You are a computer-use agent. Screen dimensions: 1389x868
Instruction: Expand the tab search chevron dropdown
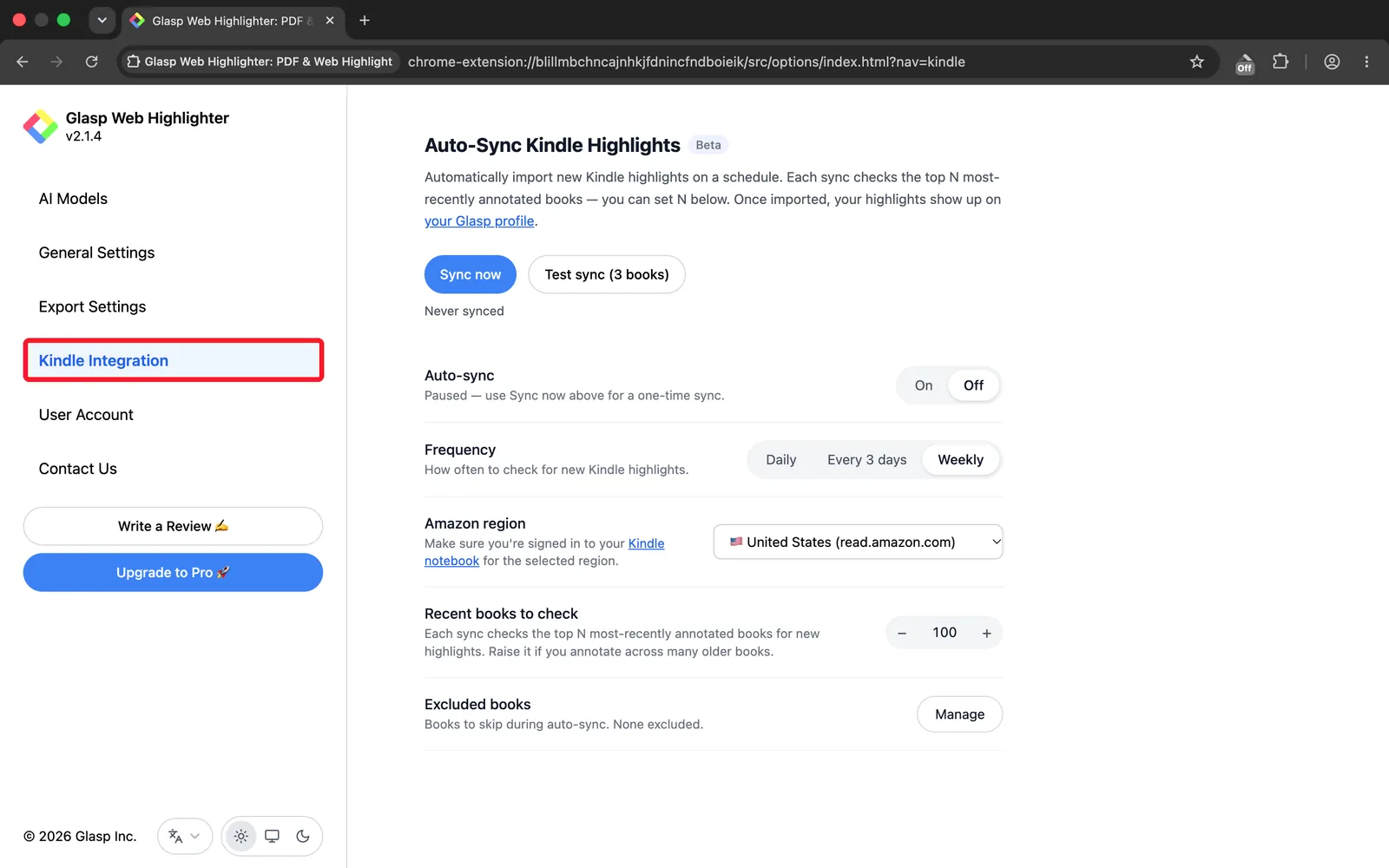tap(102, 20)
